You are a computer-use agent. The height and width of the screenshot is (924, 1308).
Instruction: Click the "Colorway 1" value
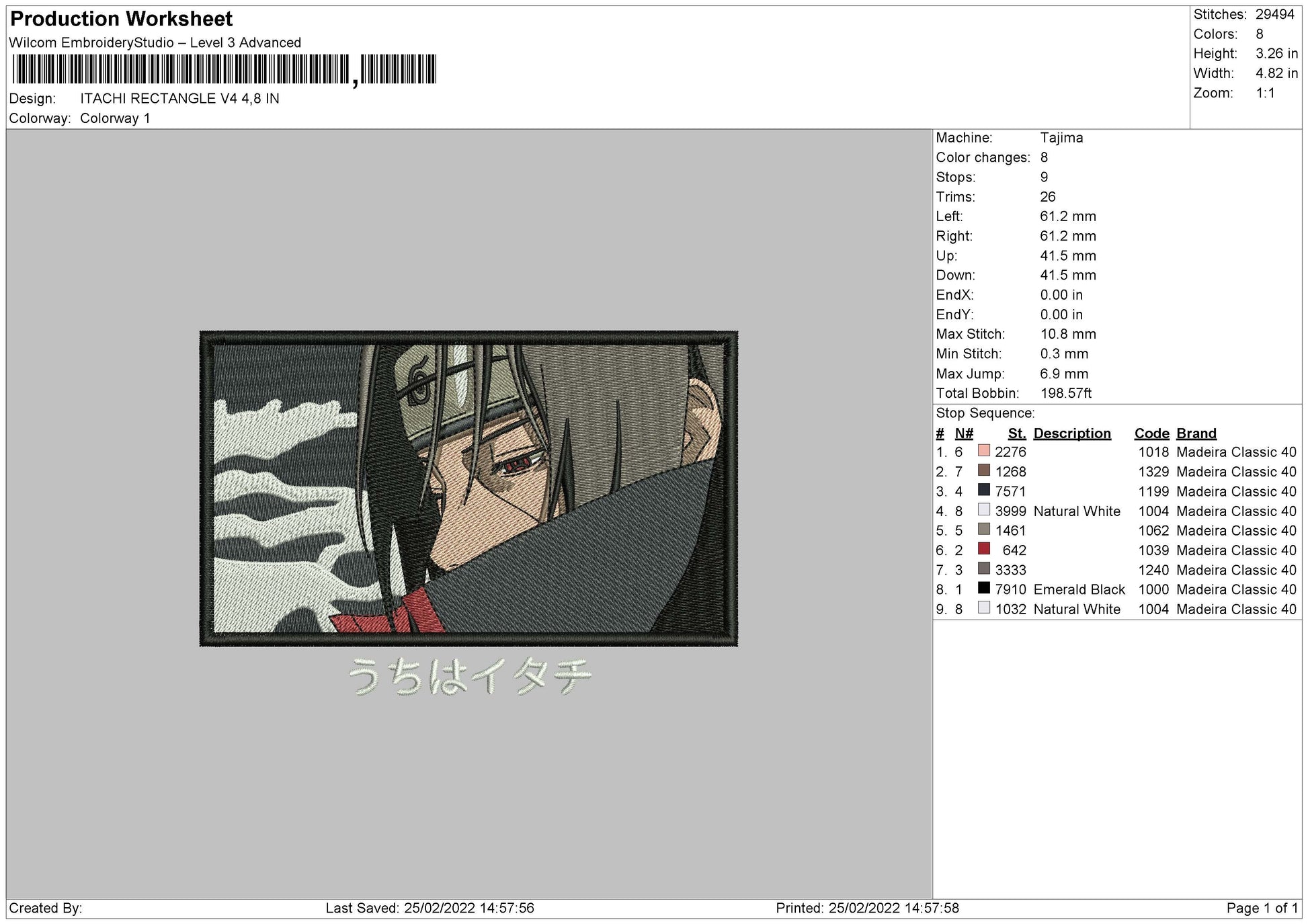tap(115, 118)
